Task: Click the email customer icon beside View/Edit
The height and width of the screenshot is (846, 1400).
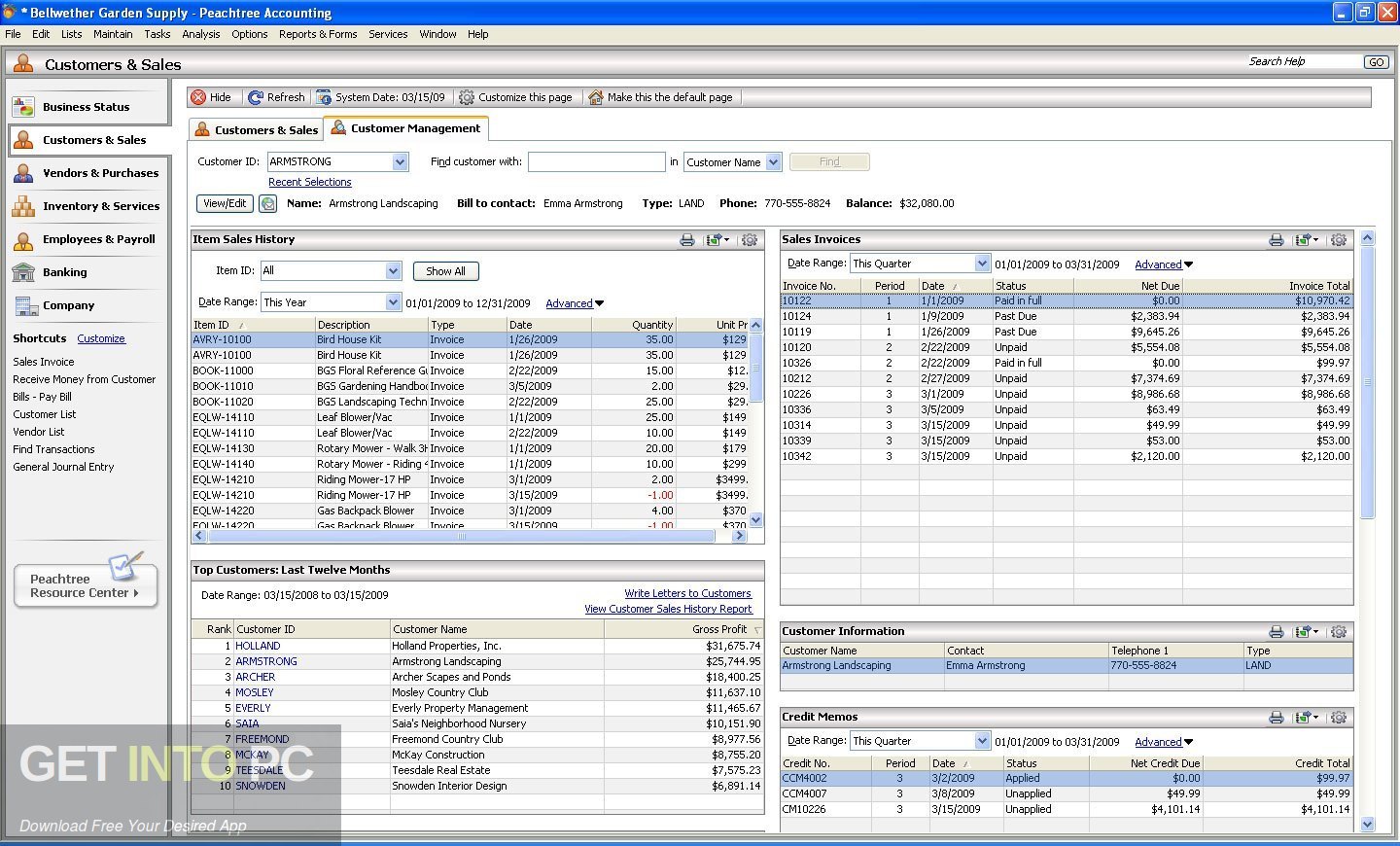Action: (x=267, y=203)
